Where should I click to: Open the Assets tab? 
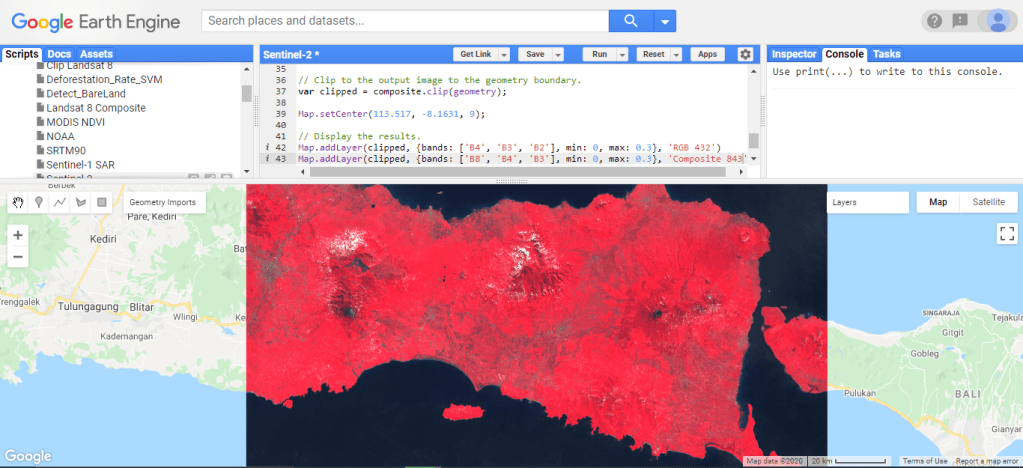pos(96,54)
